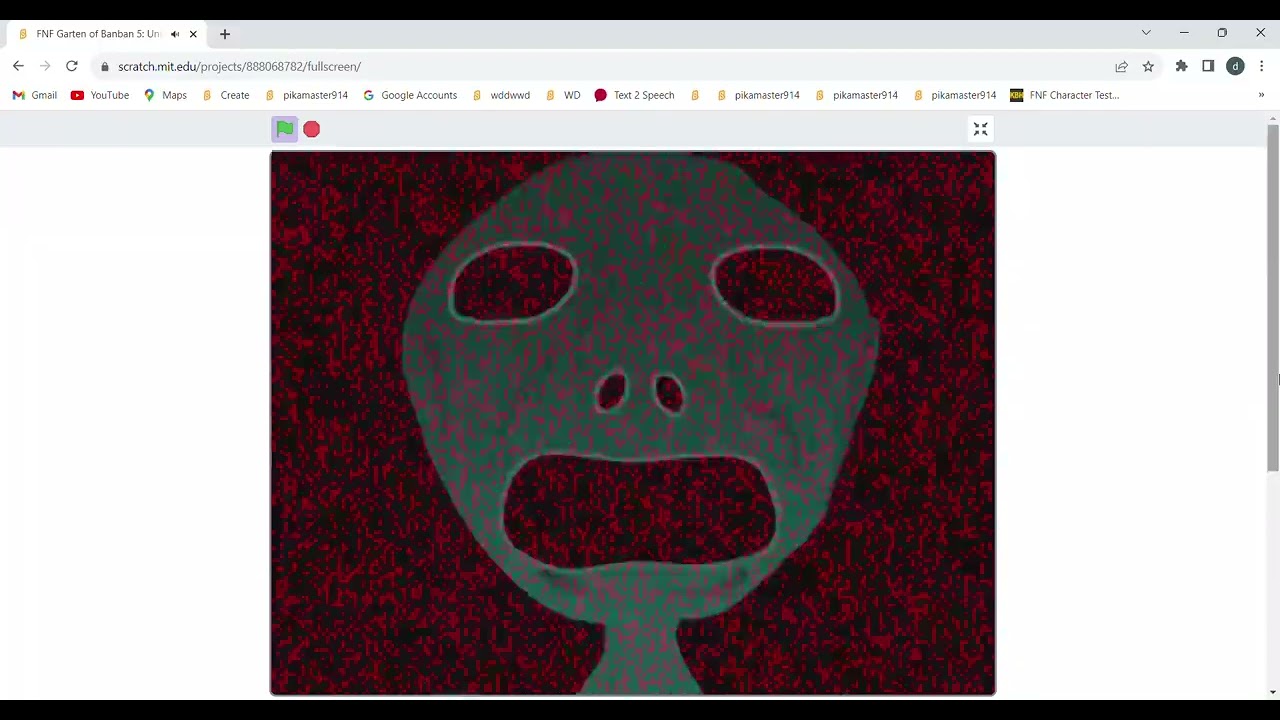Viewport: 1280px width, 720px height.
Task: Open Gmail bookmark
Action: click(35, 95)
